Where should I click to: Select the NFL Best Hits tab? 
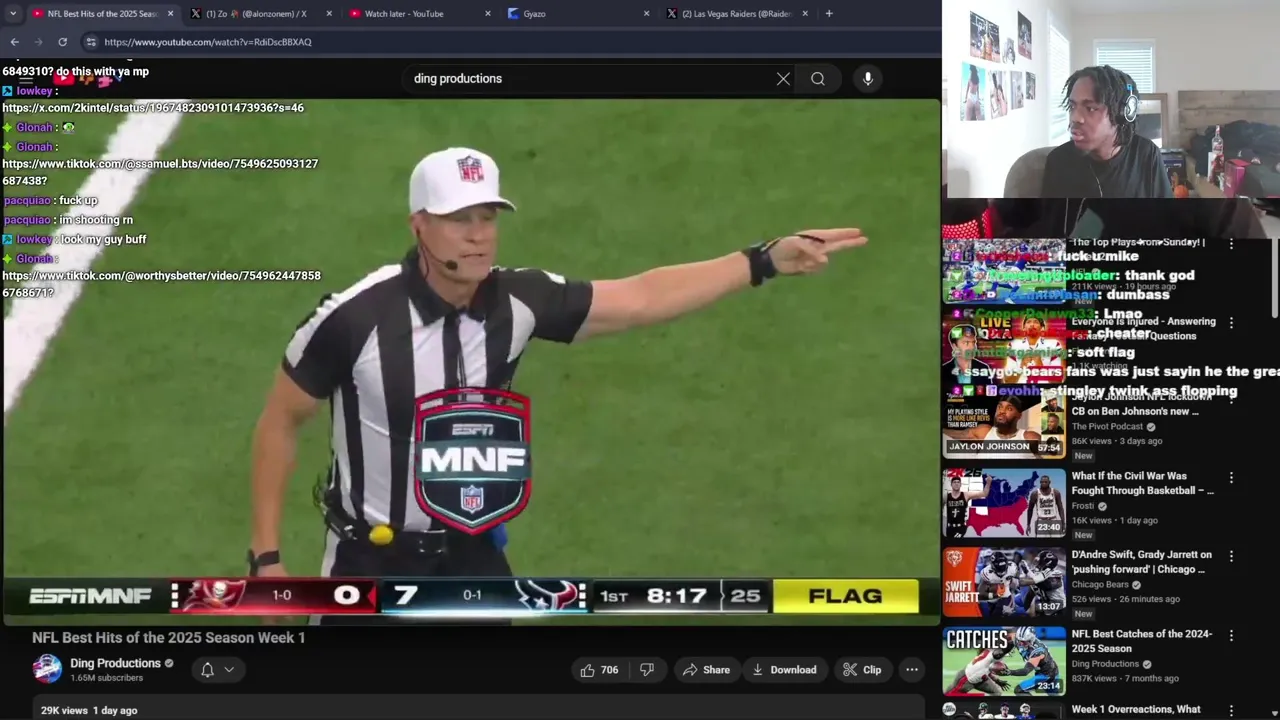click(x=102, y=13)
